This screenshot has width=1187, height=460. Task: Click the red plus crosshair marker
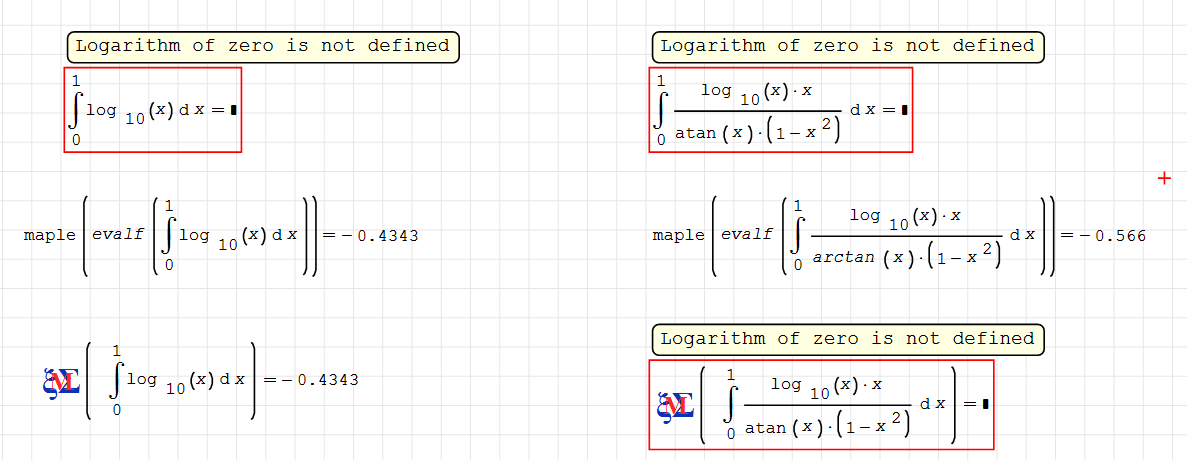click(1163, 178)
